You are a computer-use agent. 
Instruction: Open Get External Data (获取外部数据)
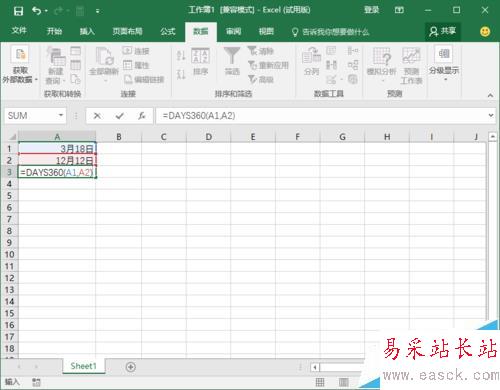pyautogui.click(x=20, y=65)
